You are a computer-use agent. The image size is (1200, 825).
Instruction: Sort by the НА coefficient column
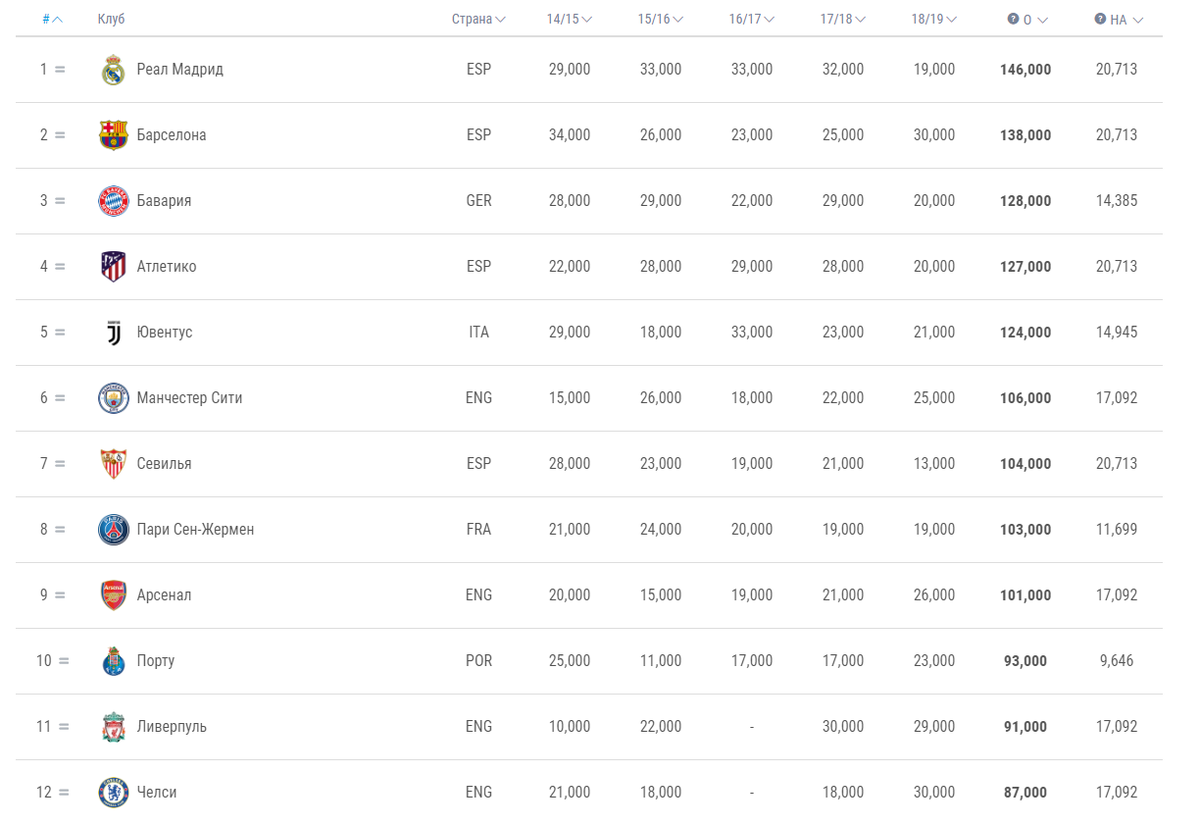(x=1126, y=19)
